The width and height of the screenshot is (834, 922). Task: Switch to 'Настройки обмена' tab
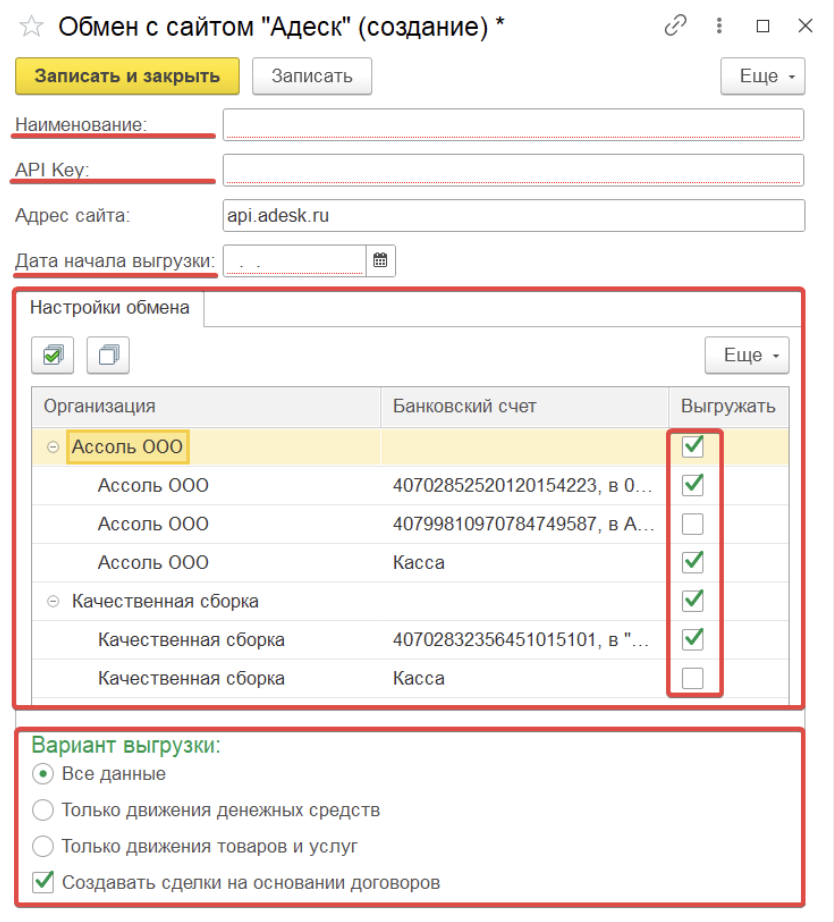(110, 308)
